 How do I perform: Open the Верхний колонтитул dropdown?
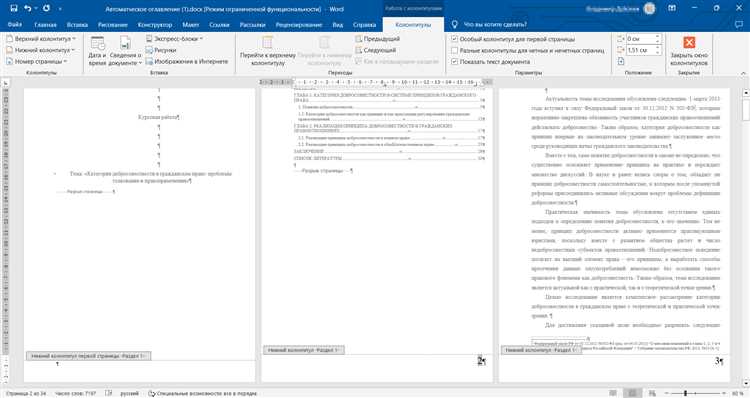point(42,39)
